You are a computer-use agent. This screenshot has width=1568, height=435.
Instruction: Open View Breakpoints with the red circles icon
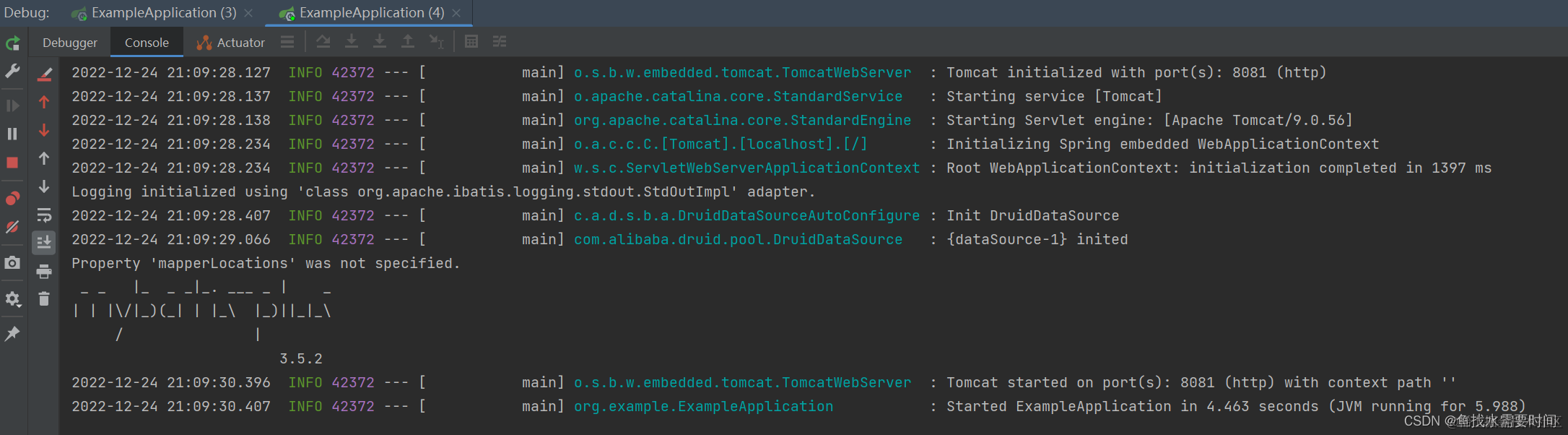pyautogui.click(x=12, y=198)
